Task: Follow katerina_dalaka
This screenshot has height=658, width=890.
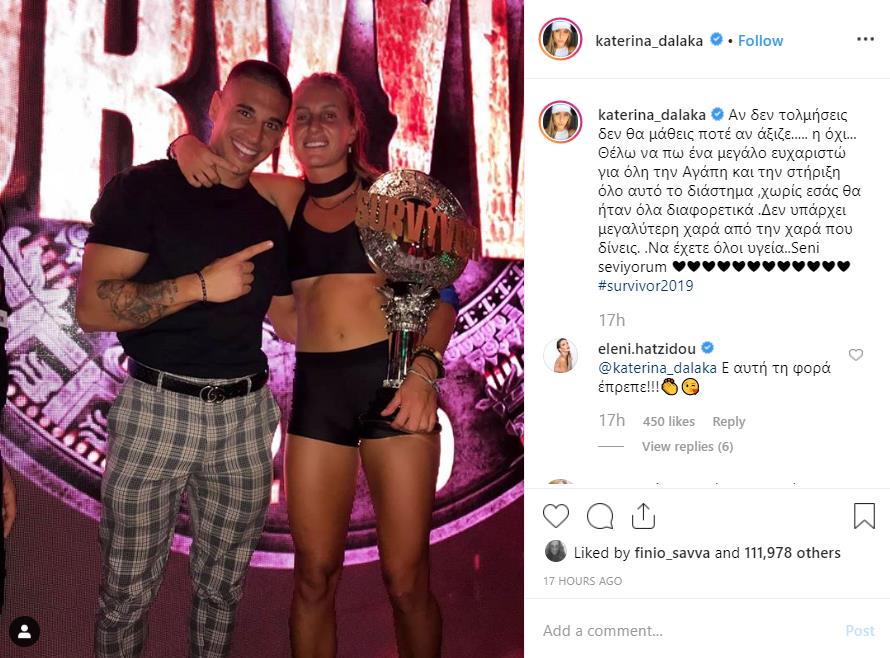Action: point(760,40)
